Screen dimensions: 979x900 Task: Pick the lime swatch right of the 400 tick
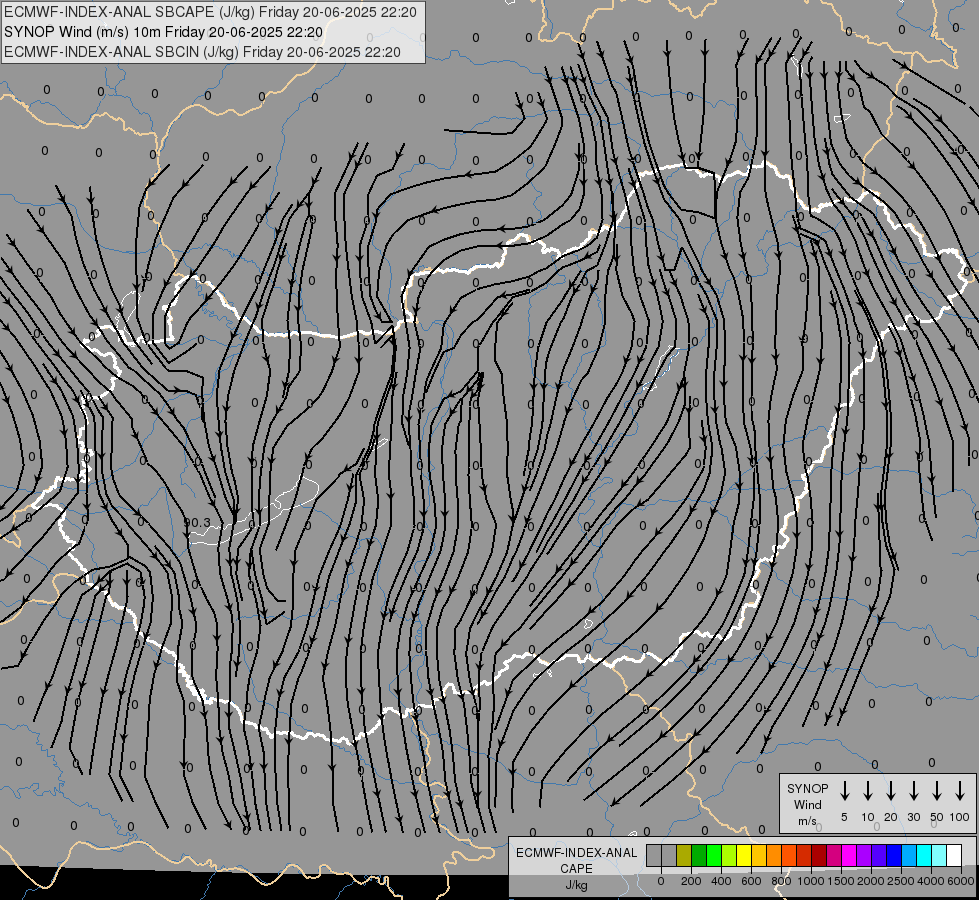729,855
